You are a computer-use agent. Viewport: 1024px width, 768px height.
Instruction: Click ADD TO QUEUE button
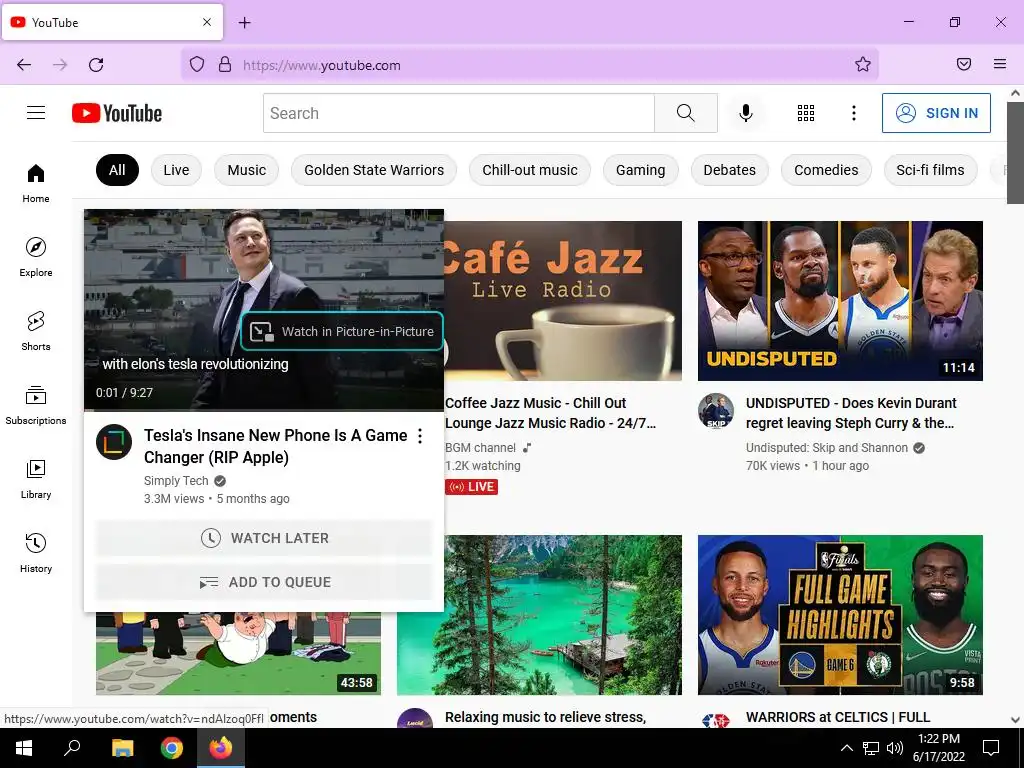[264, 582]
